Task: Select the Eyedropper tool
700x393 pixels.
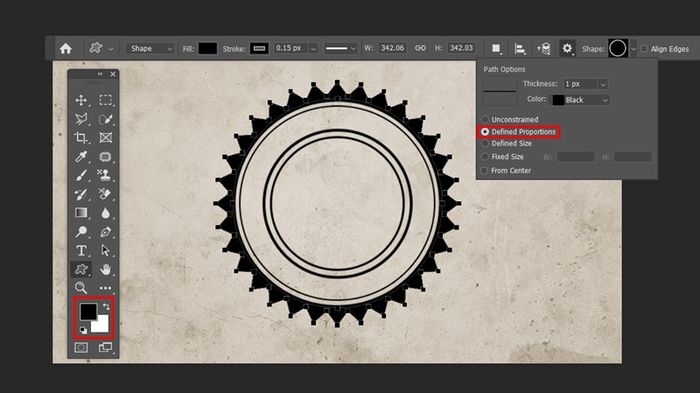Action: [x=81, y=156]
